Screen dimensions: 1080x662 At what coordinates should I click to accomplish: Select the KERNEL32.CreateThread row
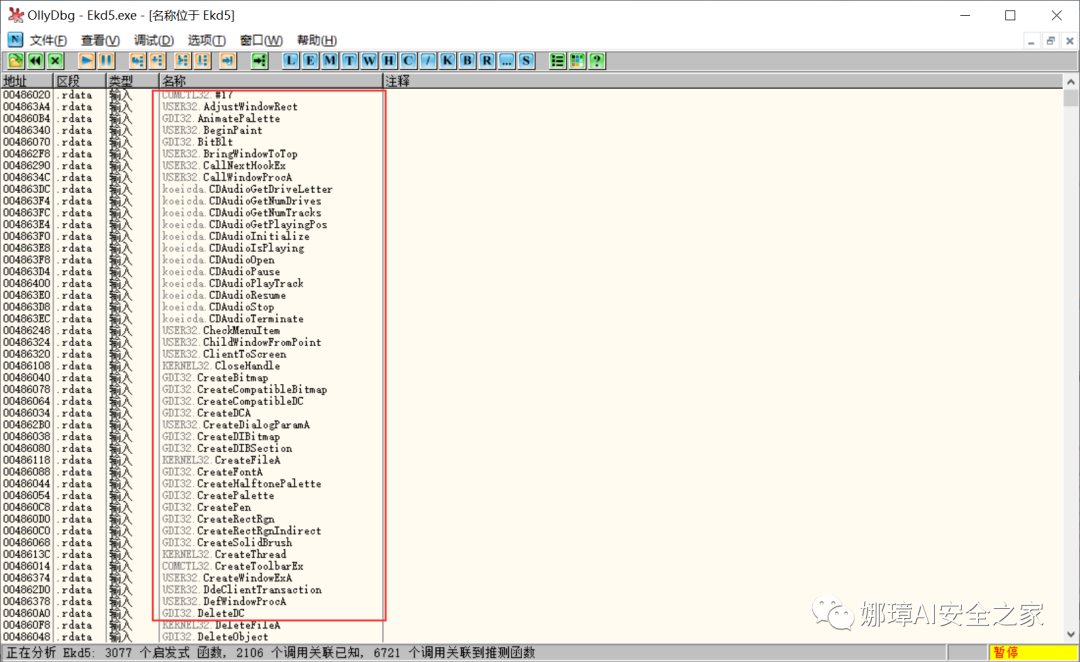[x=532, y=554]
